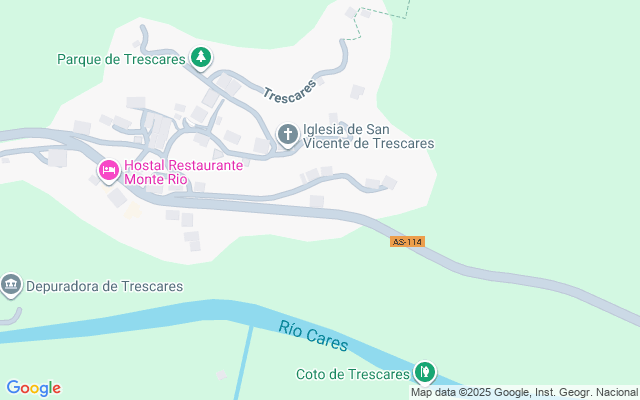
Task: Open the Google logo
Action: click(33, 388)
